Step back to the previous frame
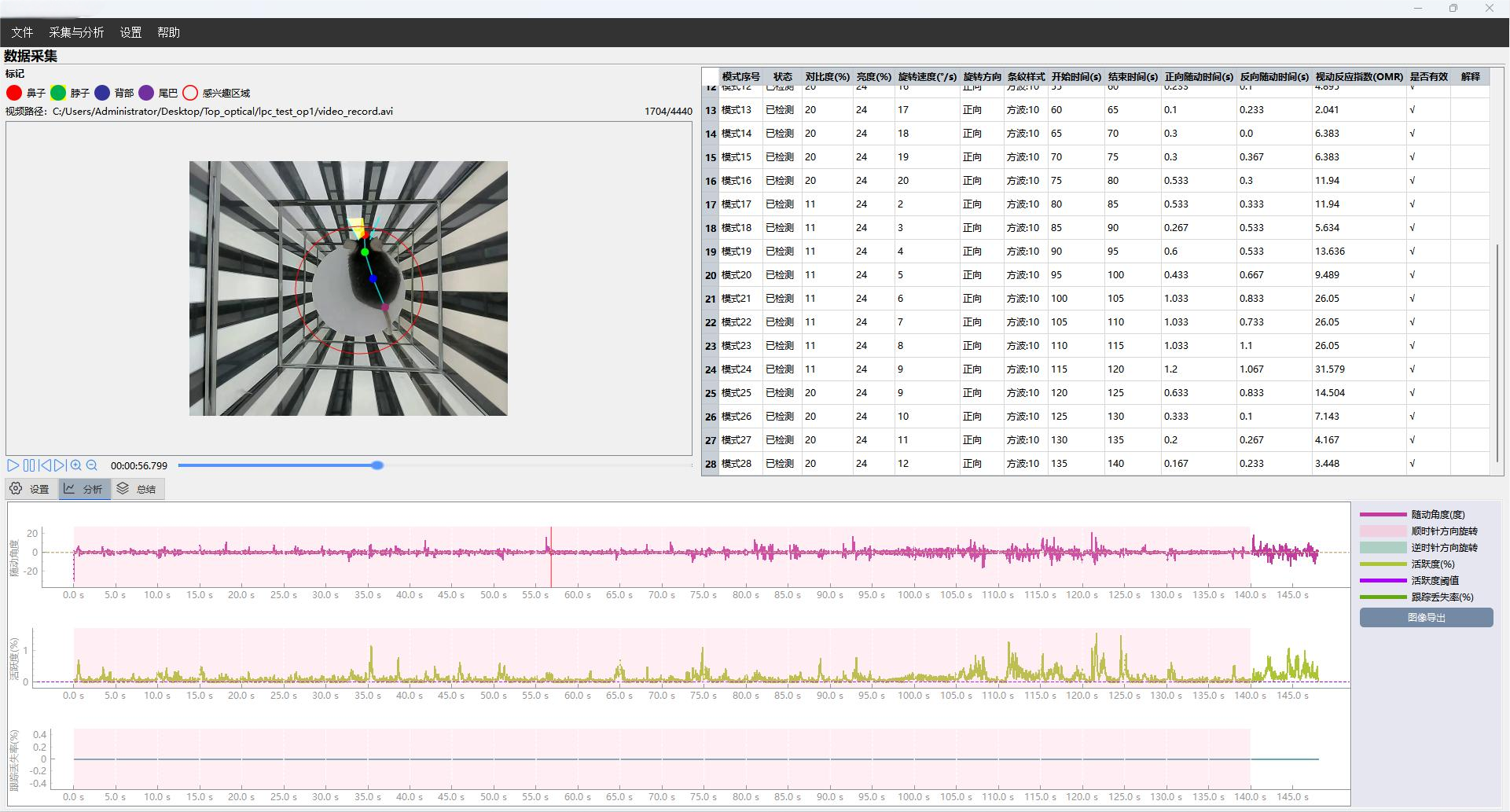 pos(45,465)
